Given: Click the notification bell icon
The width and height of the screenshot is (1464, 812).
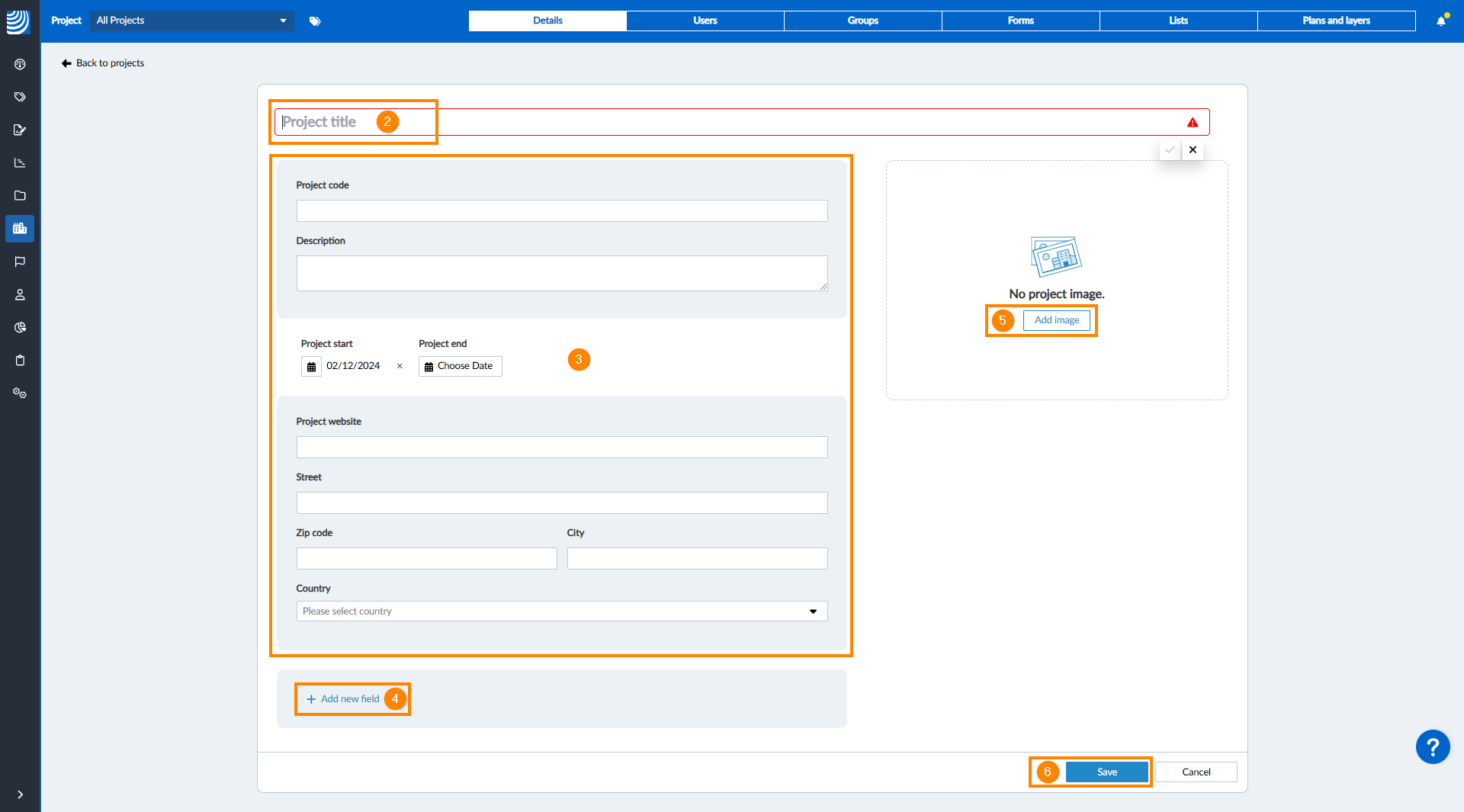Looking at the screenshot, I should pos(1440,21).
